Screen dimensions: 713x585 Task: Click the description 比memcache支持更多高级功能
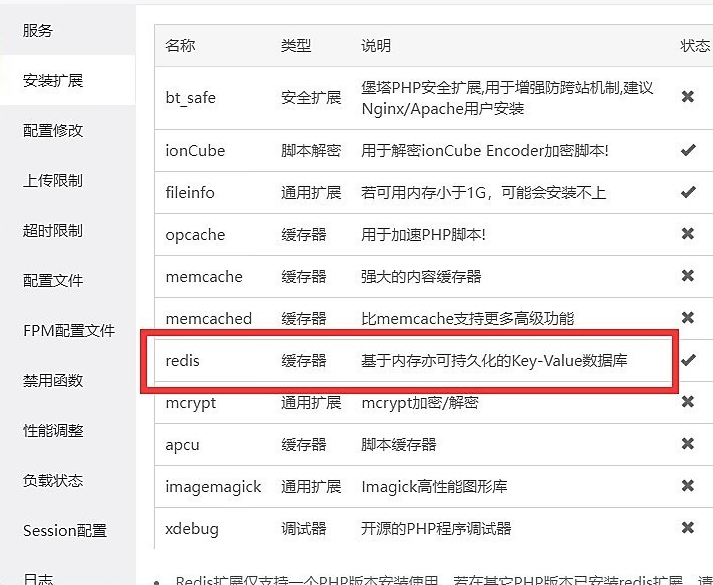pyautogui.click(x=467, y=318)
